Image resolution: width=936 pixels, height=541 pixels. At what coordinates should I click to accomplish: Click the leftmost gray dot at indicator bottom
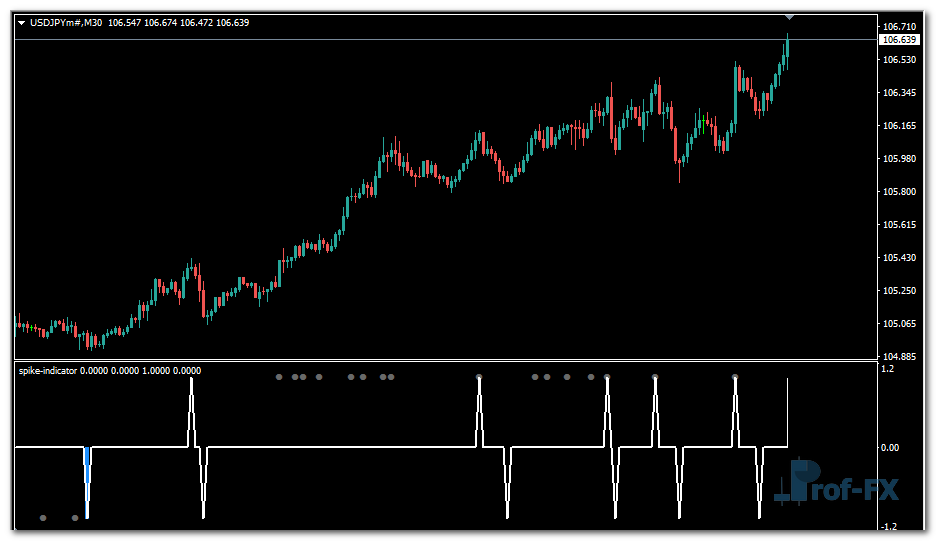pyautogui.click(x=43, y=518)
